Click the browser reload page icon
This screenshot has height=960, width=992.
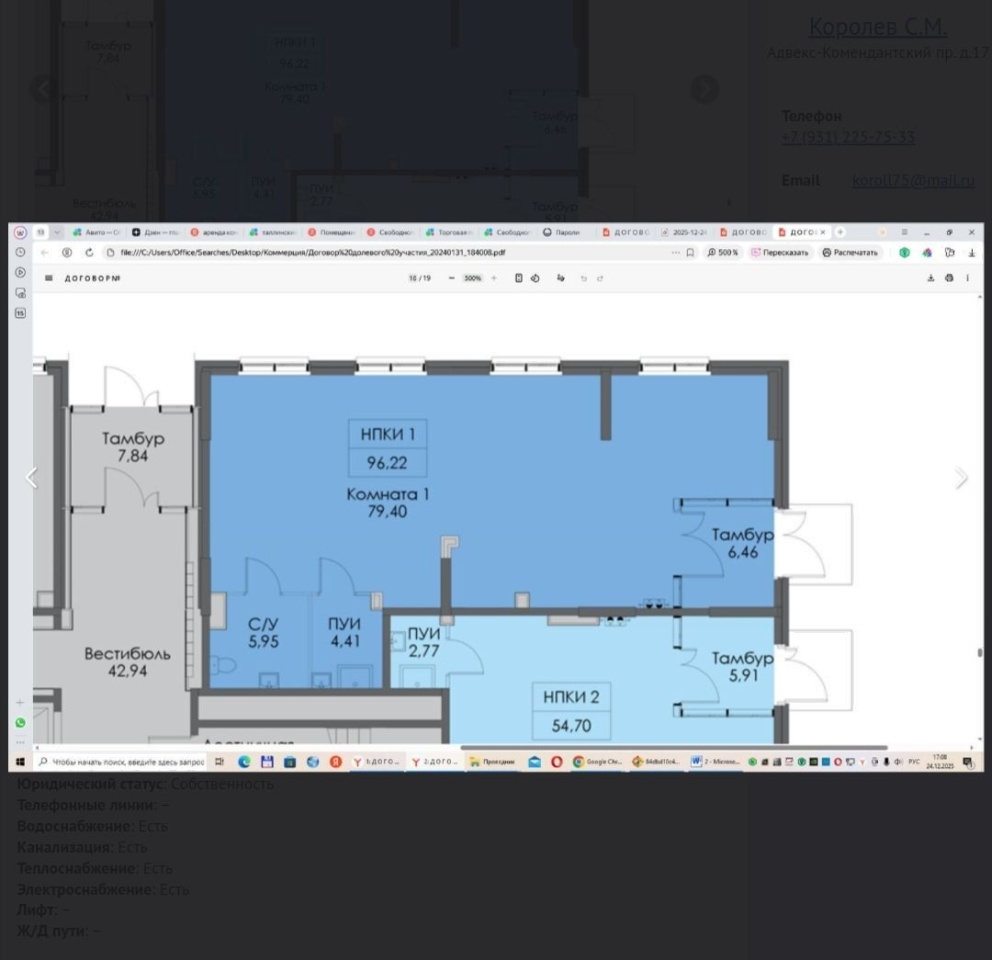pyautogui.click(x=89, y=253)
